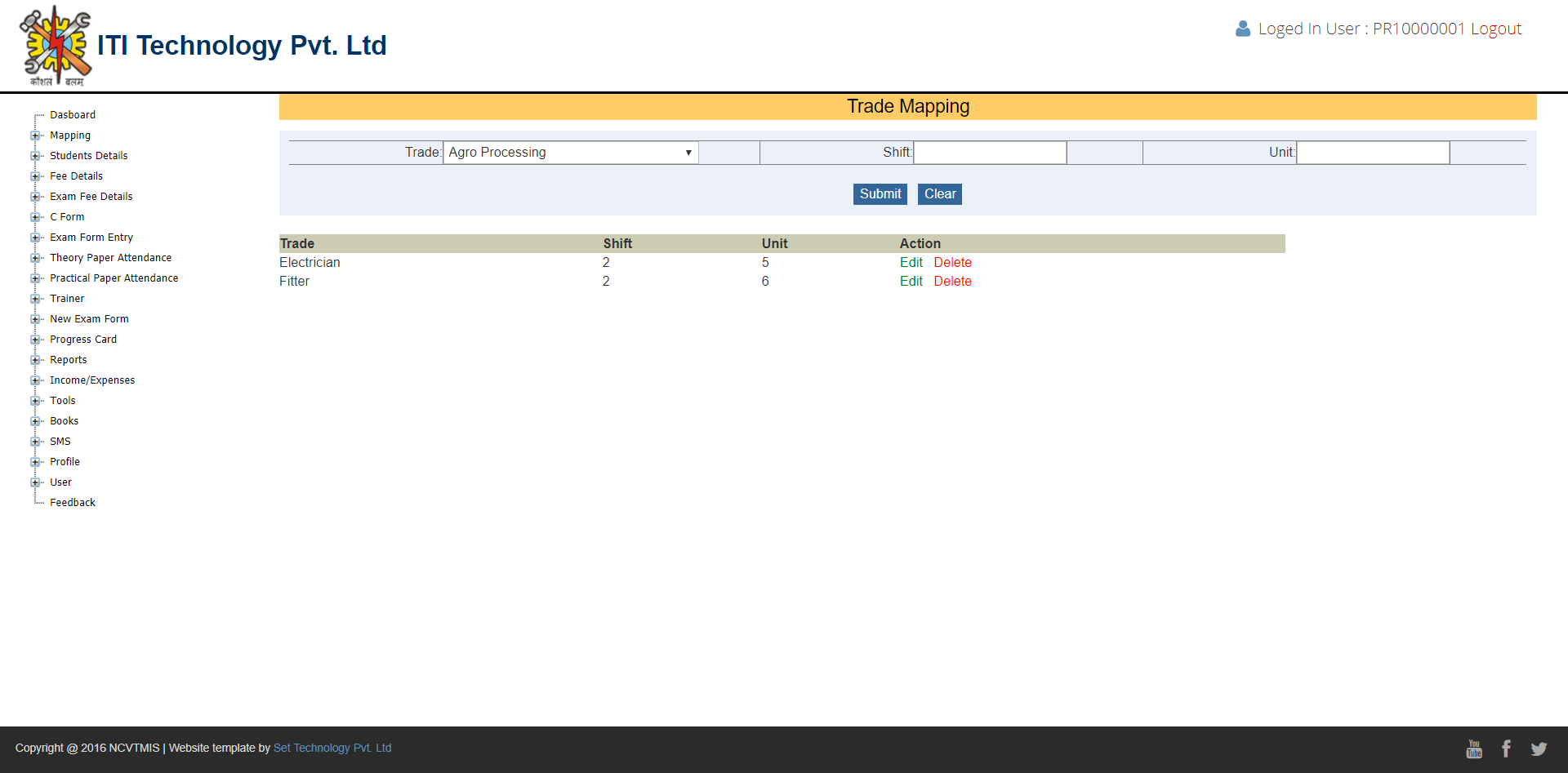Click the Twitter bird icon

1539,749
